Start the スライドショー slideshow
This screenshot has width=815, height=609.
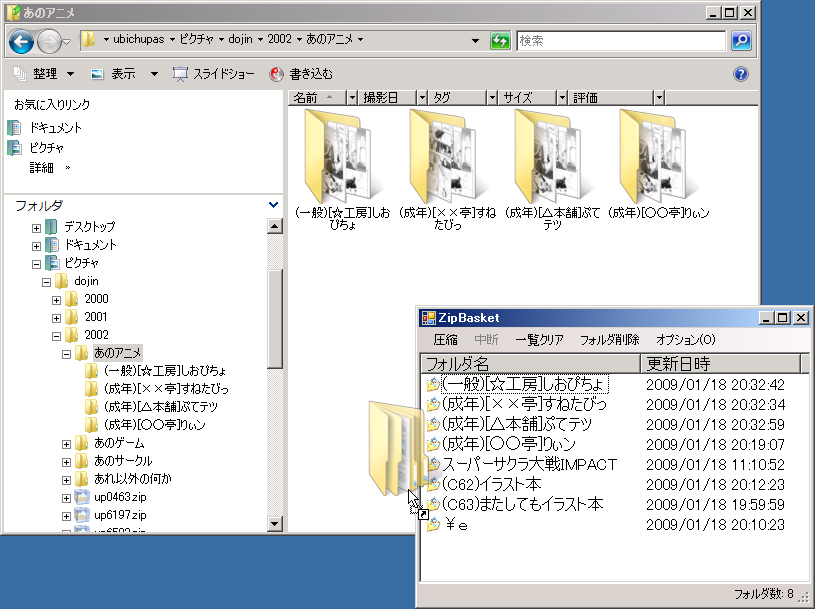(214, 74)
